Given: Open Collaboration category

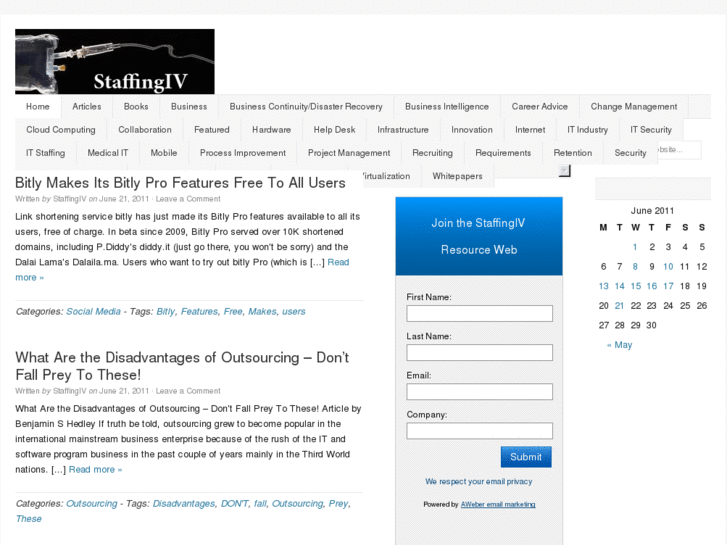Looking at the screenshot, I should (x=145, y=130).
